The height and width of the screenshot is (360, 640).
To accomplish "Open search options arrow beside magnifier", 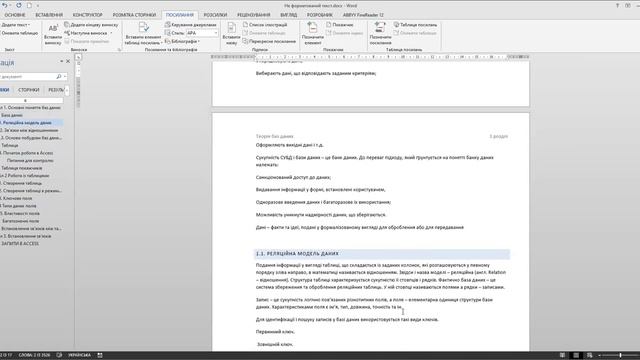I will (x=65, y=76).
